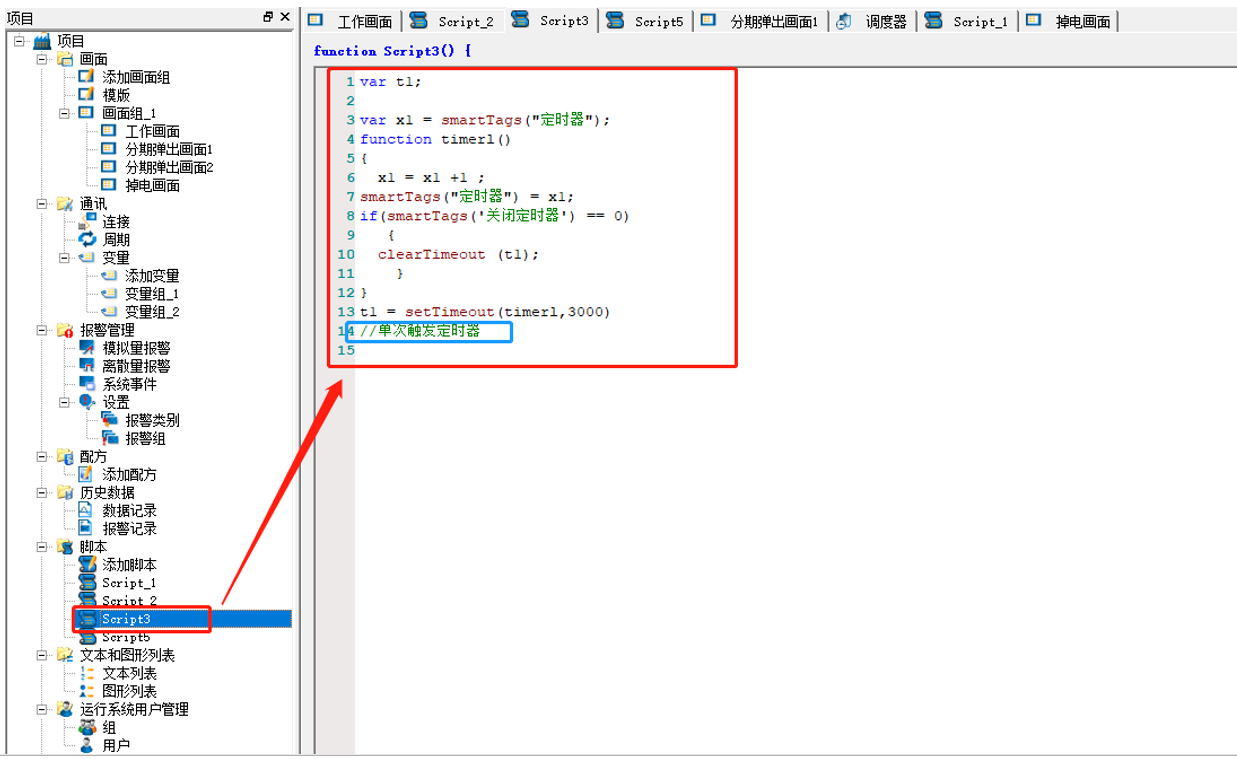Open the 报警组 alarm groups icon
1237x759 pixels.
click(109, 438)
